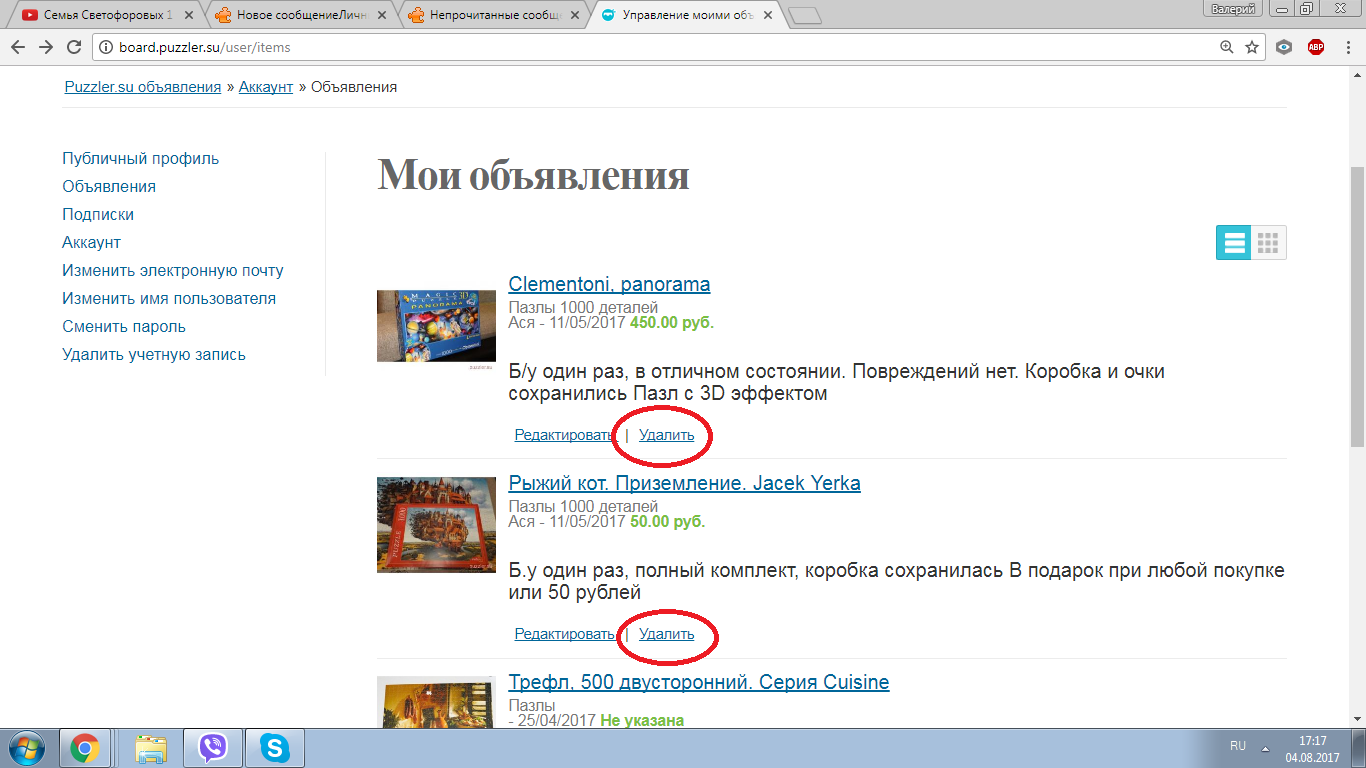This screenshot has width=1366, height=768.
Task: Open the Adblock Plus extension icon
Action: tap(1316, 47)
